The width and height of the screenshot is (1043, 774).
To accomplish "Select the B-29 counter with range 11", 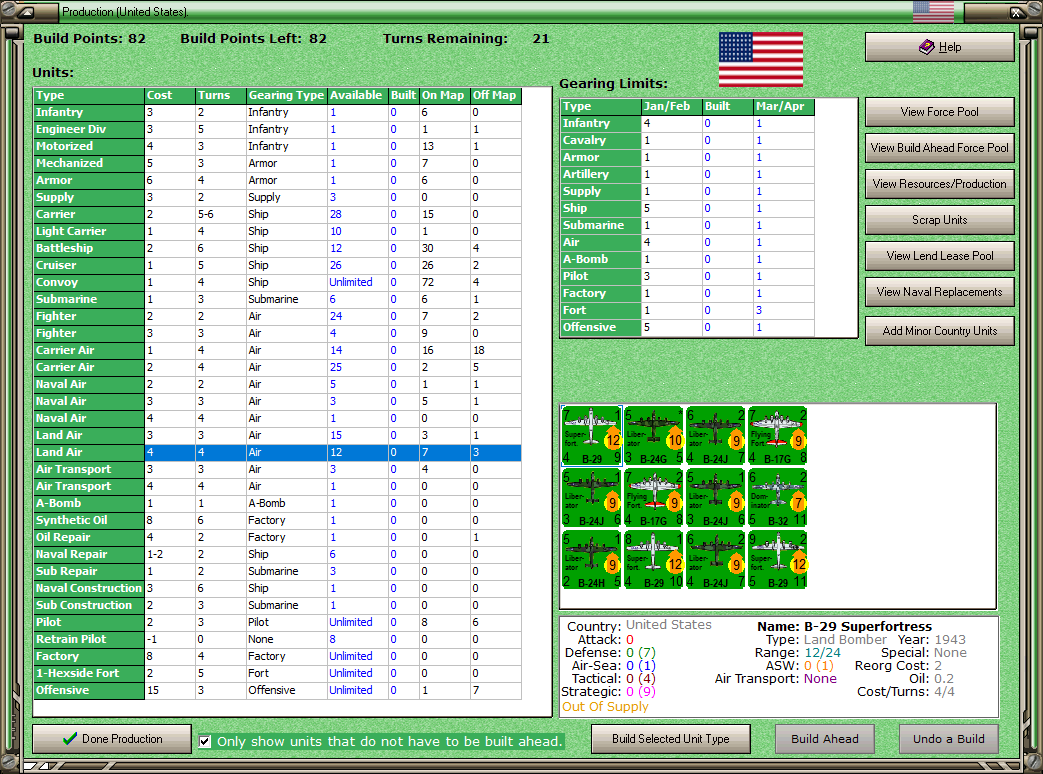I will (x=777, y=559).
